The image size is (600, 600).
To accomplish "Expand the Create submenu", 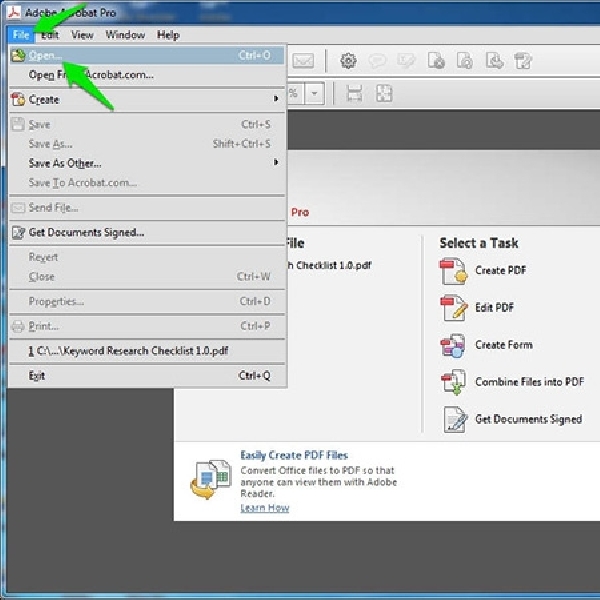I will point(147,99).
